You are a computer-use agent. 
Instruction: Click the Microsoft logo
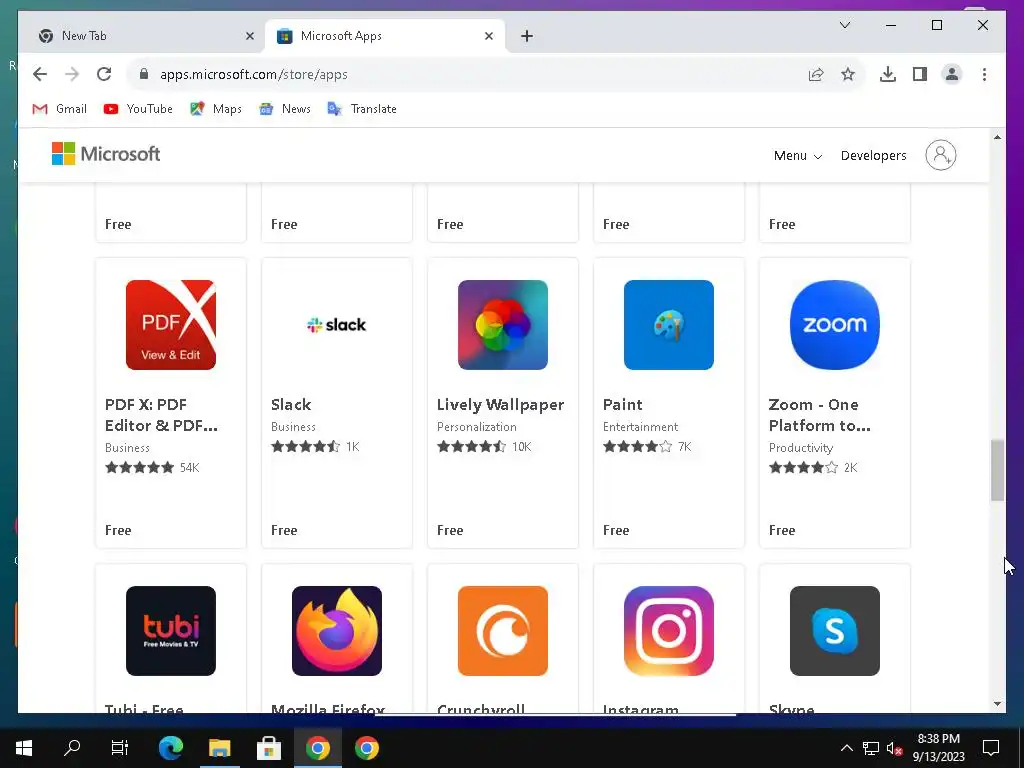(x=106, y=154)
